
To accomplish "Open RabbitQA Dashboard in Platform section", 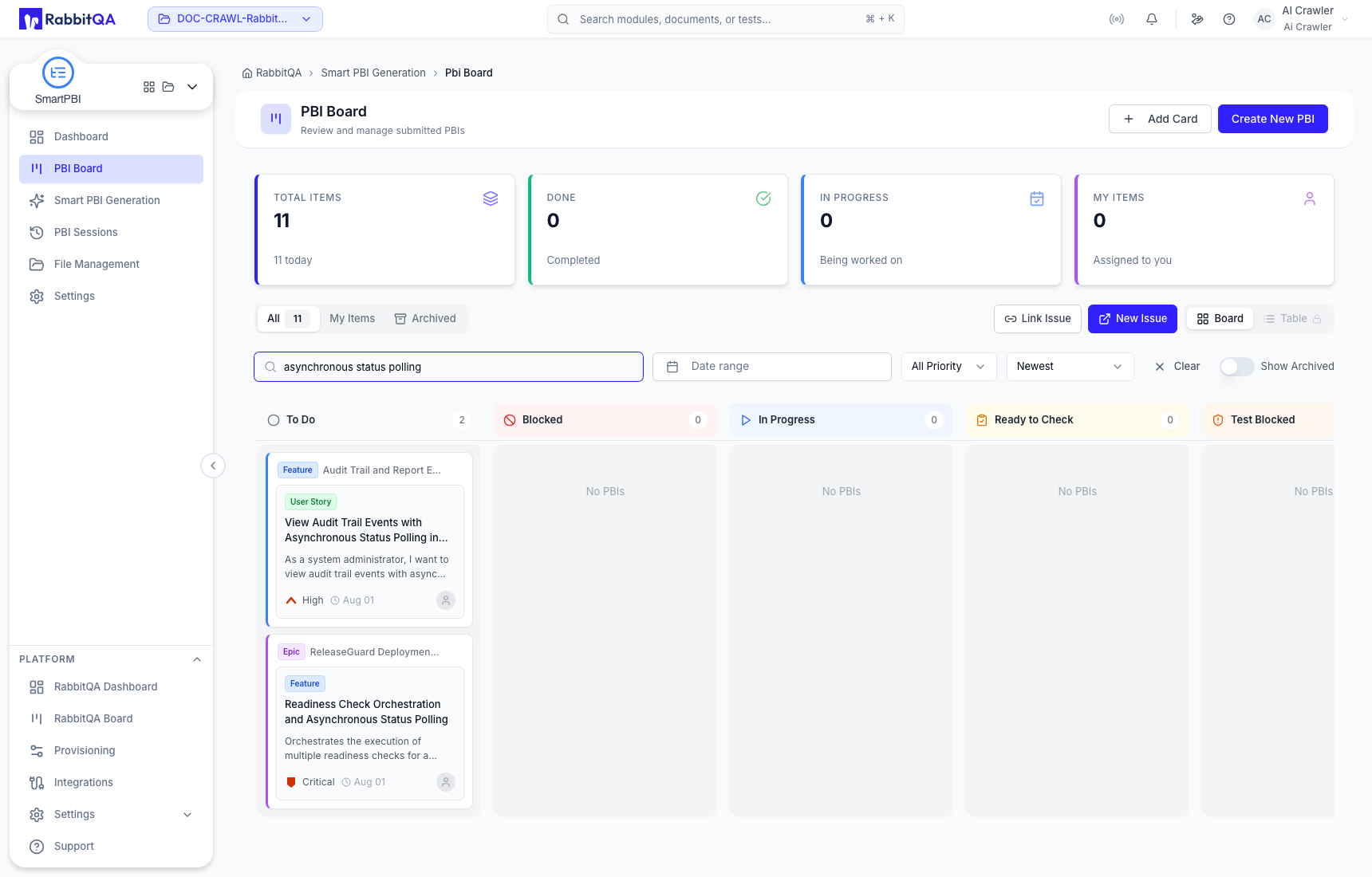I will (x=112, y=687).
